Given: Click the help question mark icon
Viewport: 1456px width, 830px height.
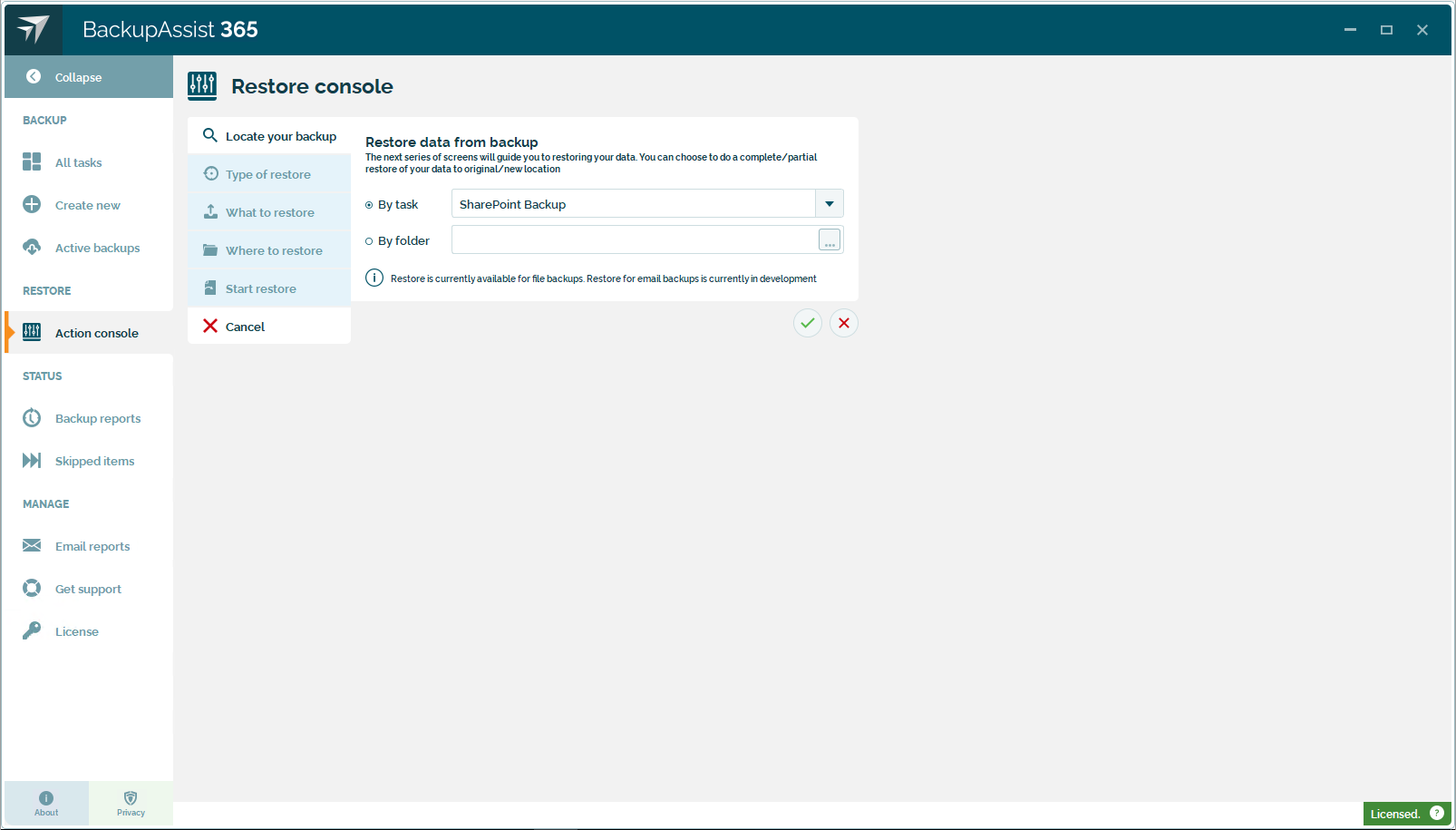Looking at the screenshot, I should pyautogui.click(x=1437, y=813).
